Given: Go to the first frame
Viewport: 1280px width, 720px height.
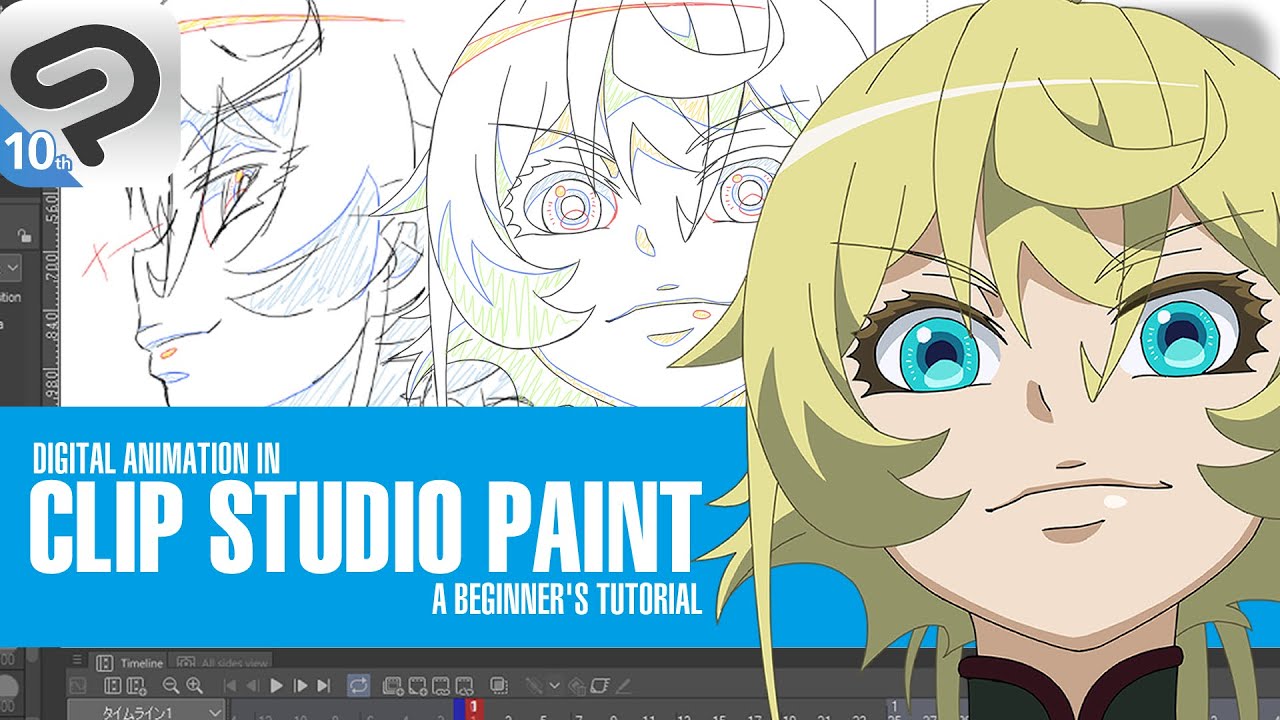Looking at the screenshot, I should click(x=230, y=685).
